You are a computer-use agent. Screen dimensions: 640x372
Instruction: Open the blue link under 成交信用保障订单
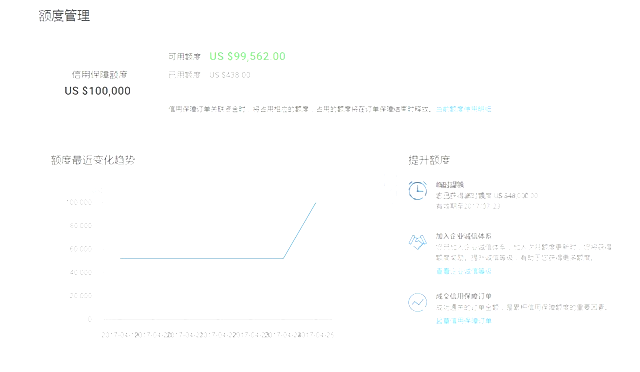(464, 321)
